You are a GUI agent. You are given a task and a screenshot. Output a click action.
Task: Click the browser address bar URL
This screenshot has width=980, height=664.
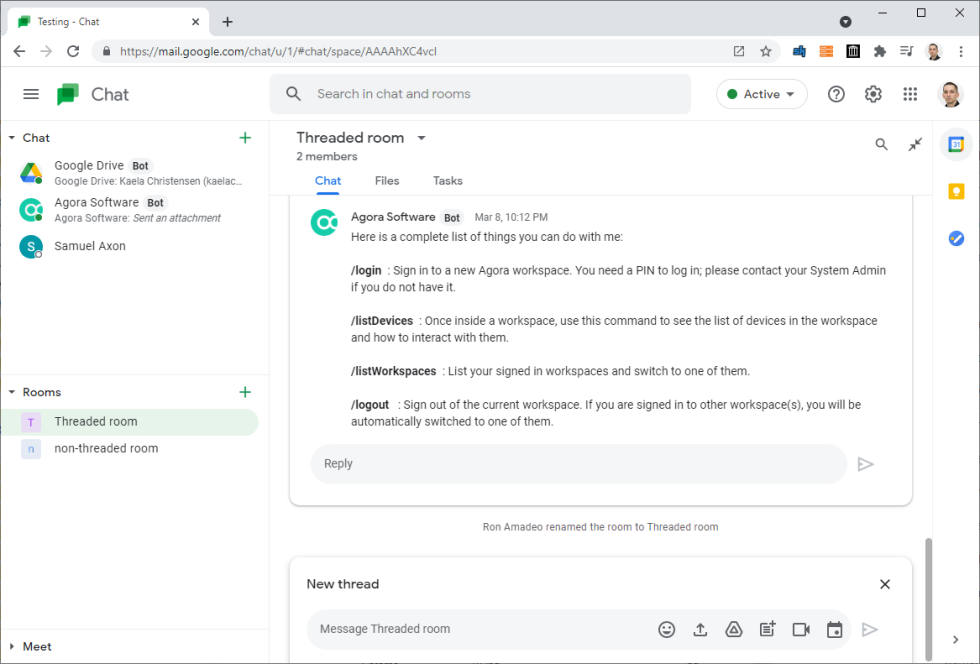coord(278,51)
